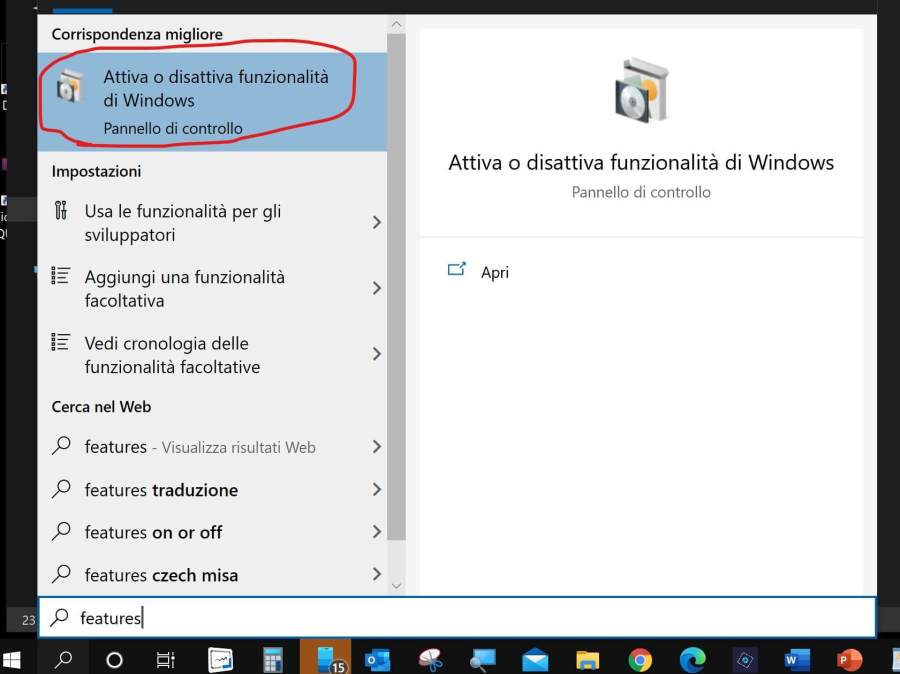Image resolution: width=900 pixels, height=674 pixels.
Task: Launch Microsoft Word from the taskbar
Action: tap(797, 659)
